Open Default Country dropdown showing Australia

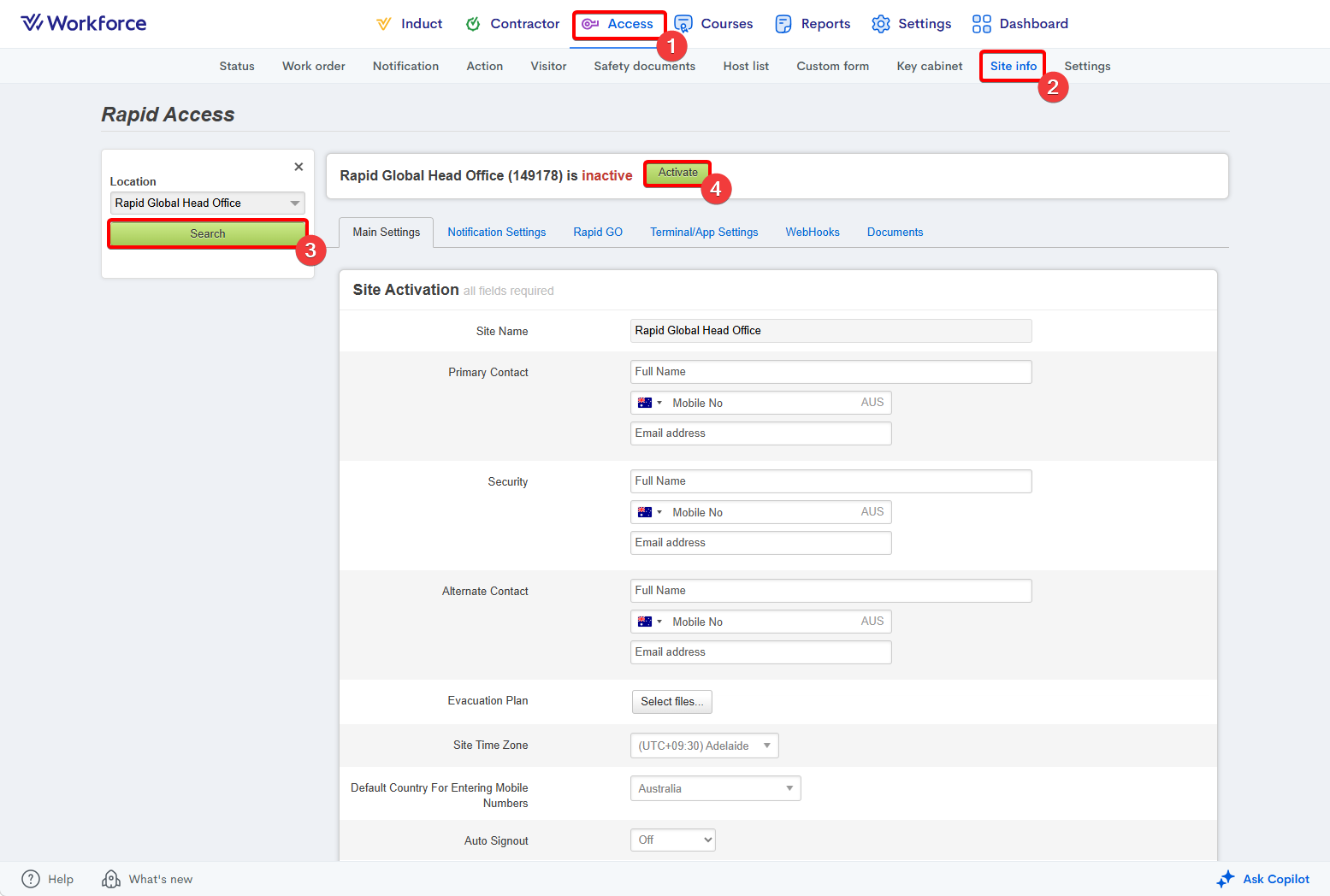pyautogui.click(x=716, y=788)
